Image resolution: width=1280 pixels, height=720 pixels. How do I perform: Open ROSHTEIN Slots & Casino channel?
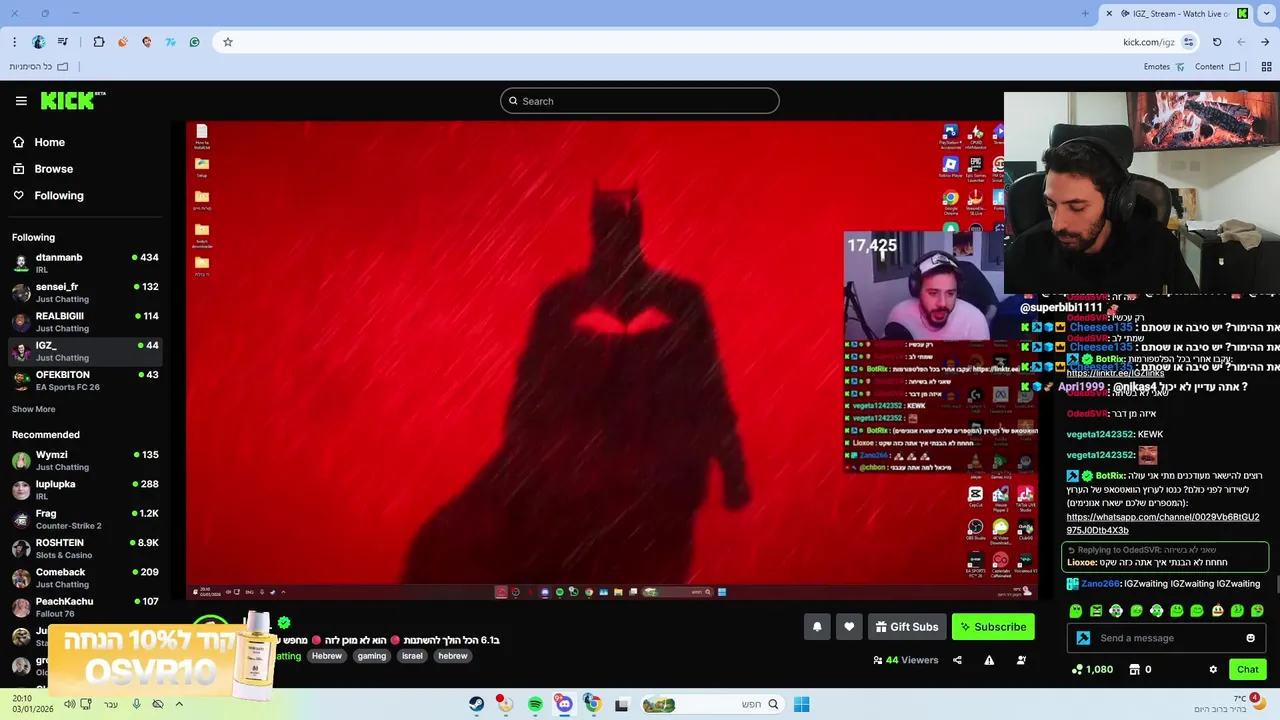pos(85,548)
